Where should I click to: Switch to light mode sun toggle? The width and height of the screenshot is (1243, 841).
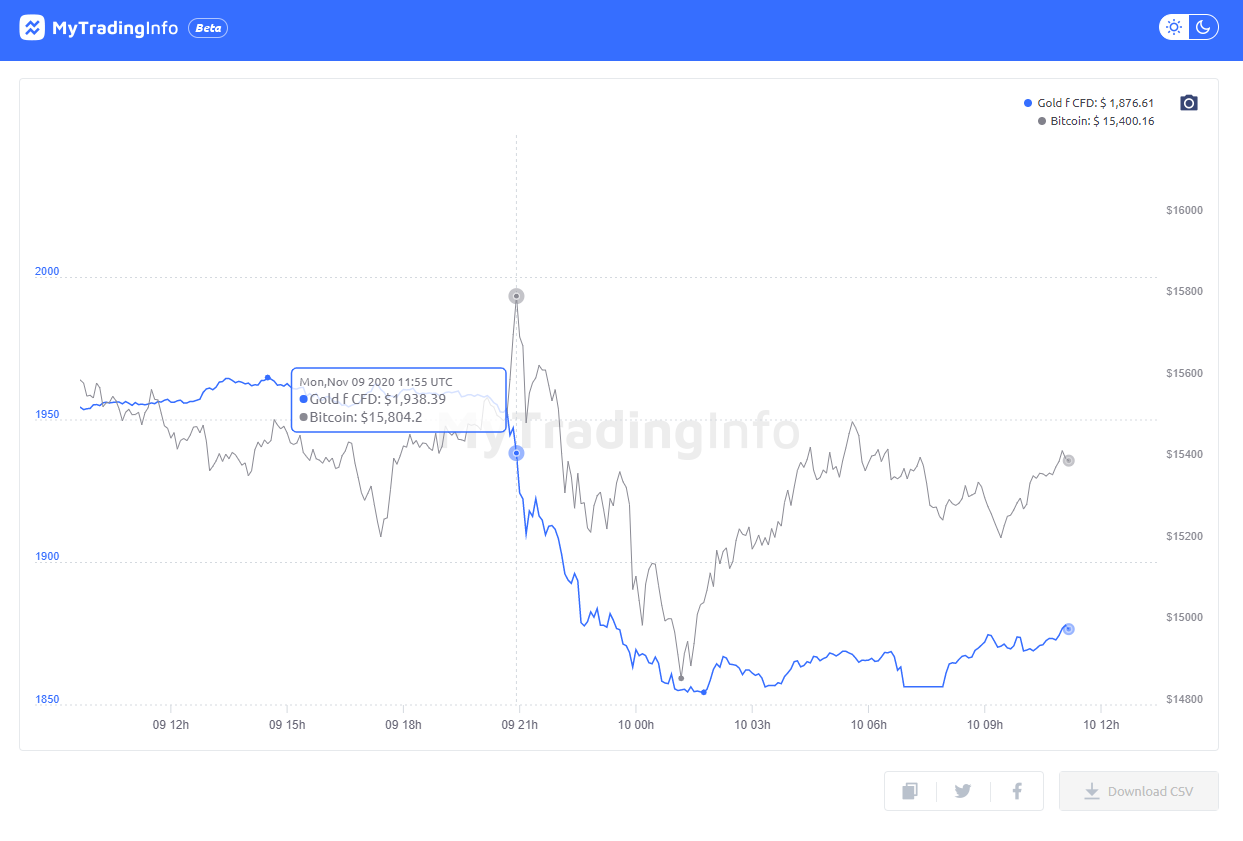tap(1175, 27)
